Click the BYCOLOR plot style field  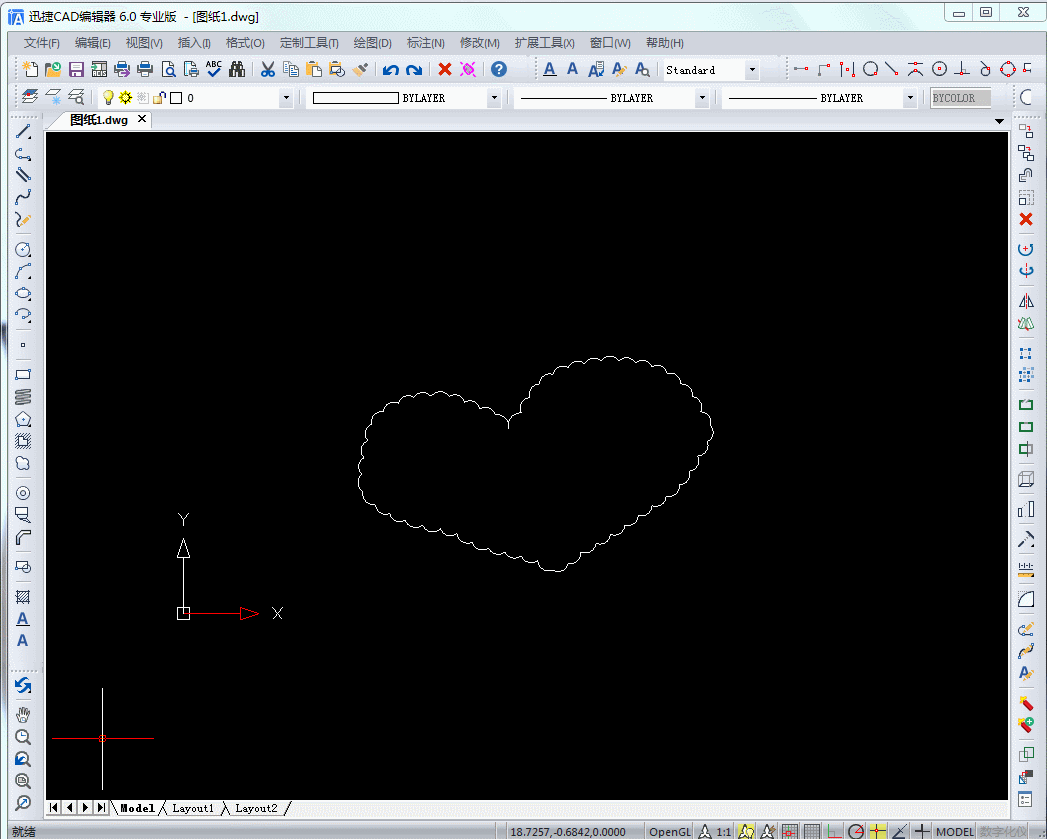(x=960, y=98)
